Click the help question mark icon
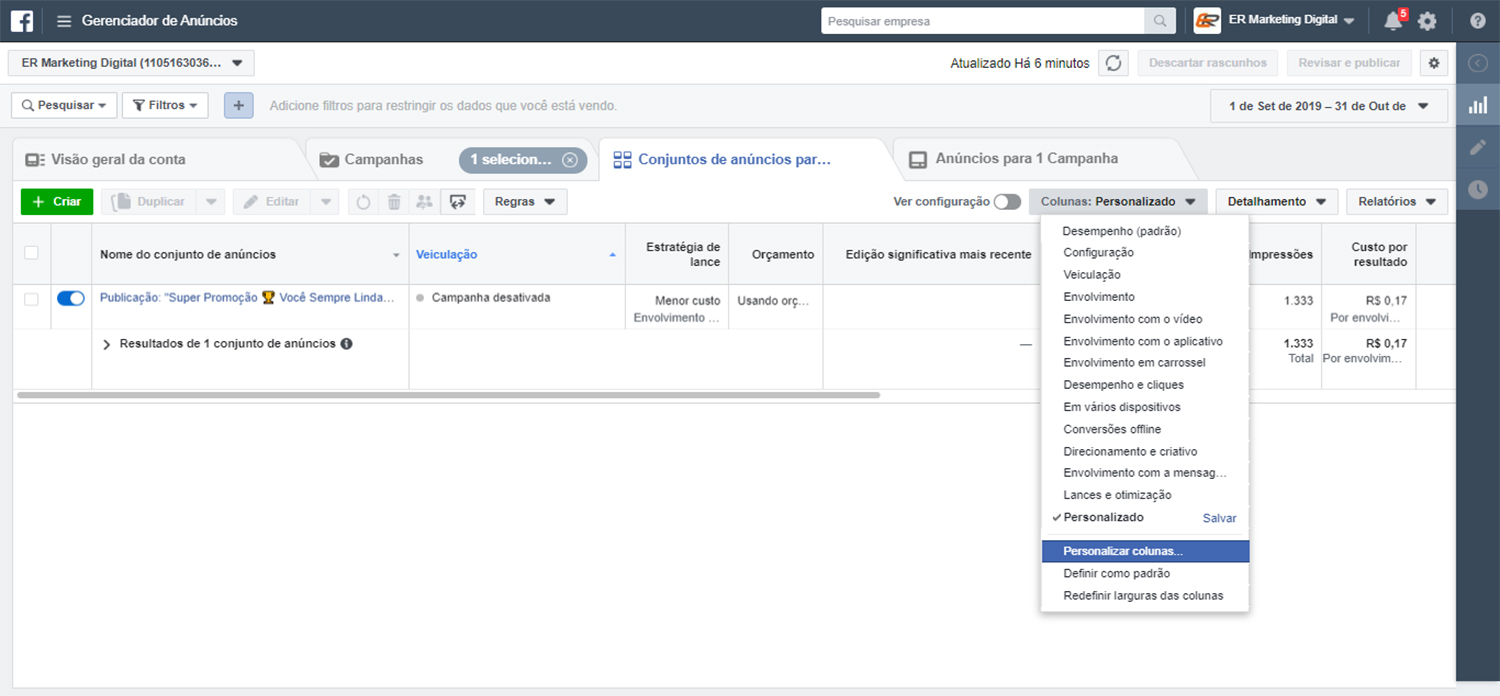 (x=1478, y=21)
